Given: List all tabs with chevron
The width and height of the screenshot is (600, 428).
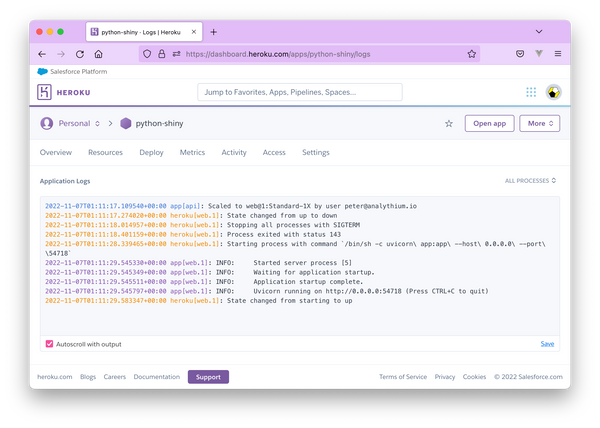Looking at the screenshot, I should click(x=539, y=32).
